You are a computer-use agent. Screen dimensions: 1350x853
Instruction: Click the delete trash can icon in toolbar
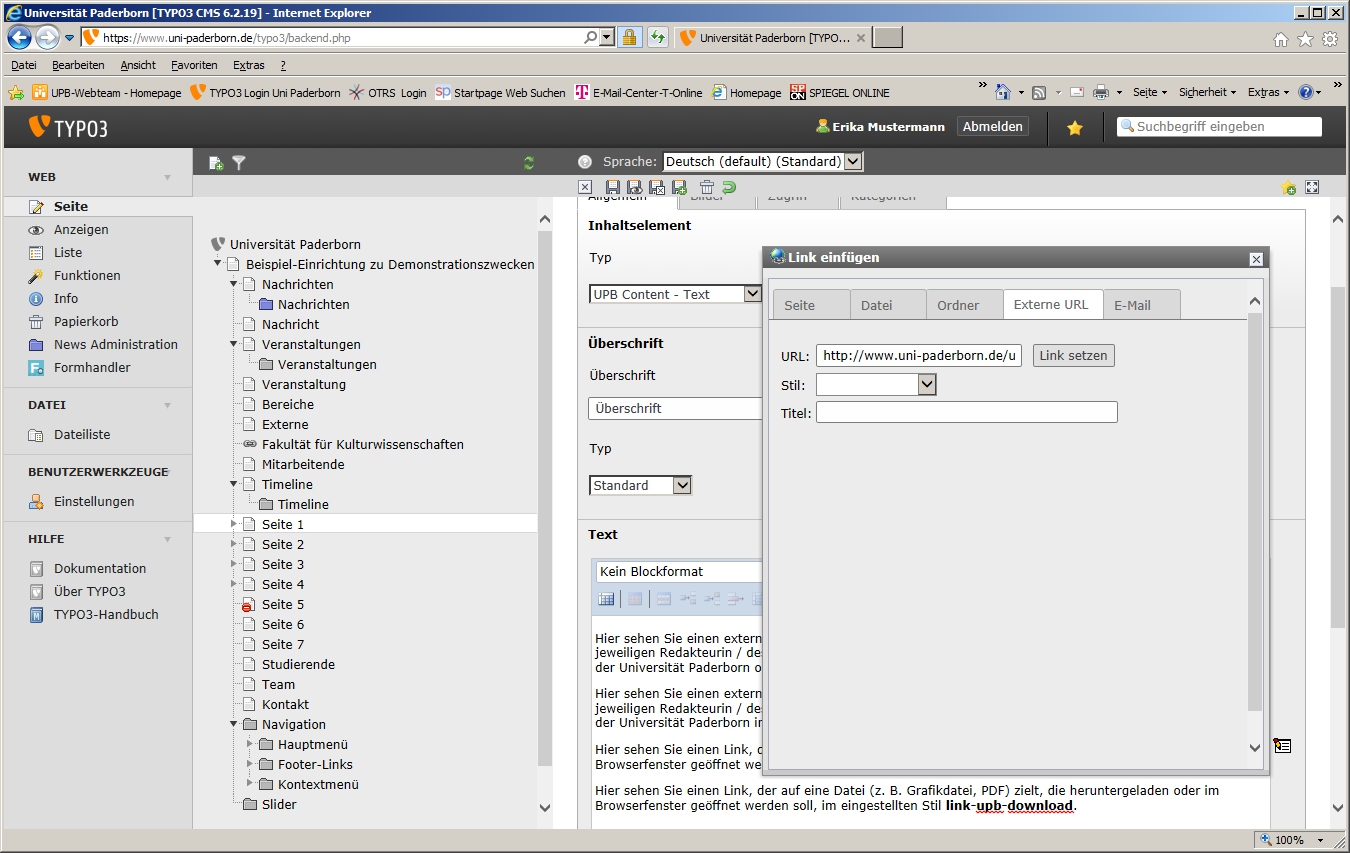[x=707, y=187]
